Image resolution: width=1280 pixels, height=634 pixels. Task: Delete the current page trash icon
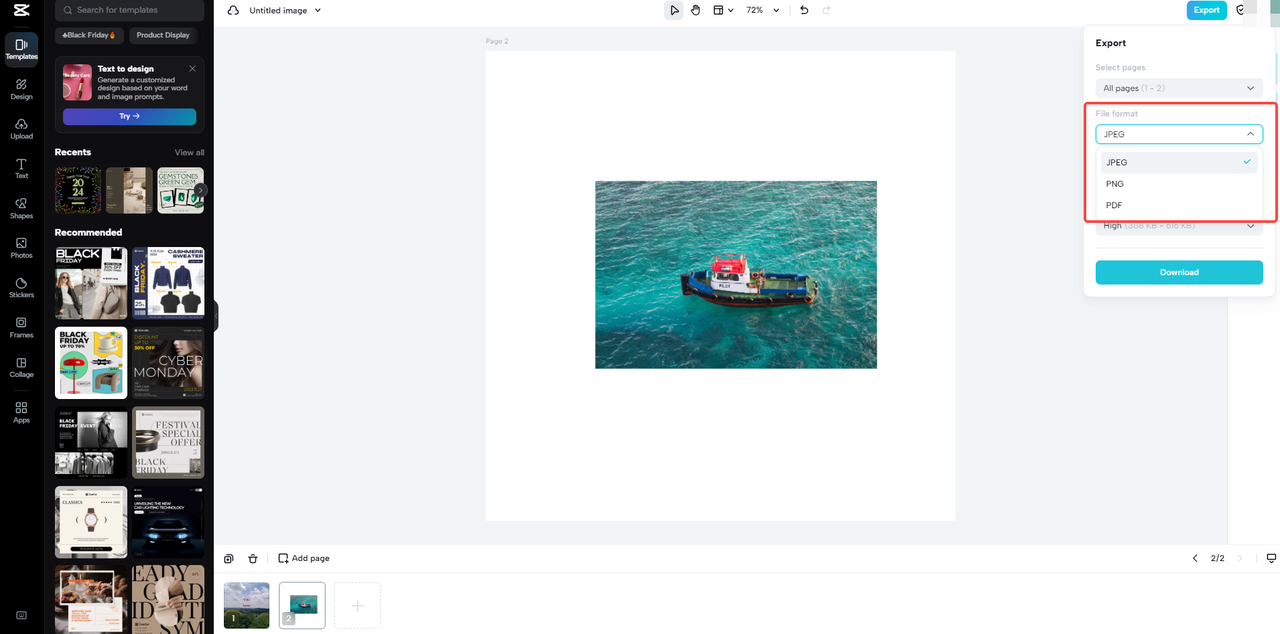pyautogui.click(x=253, y=558)
